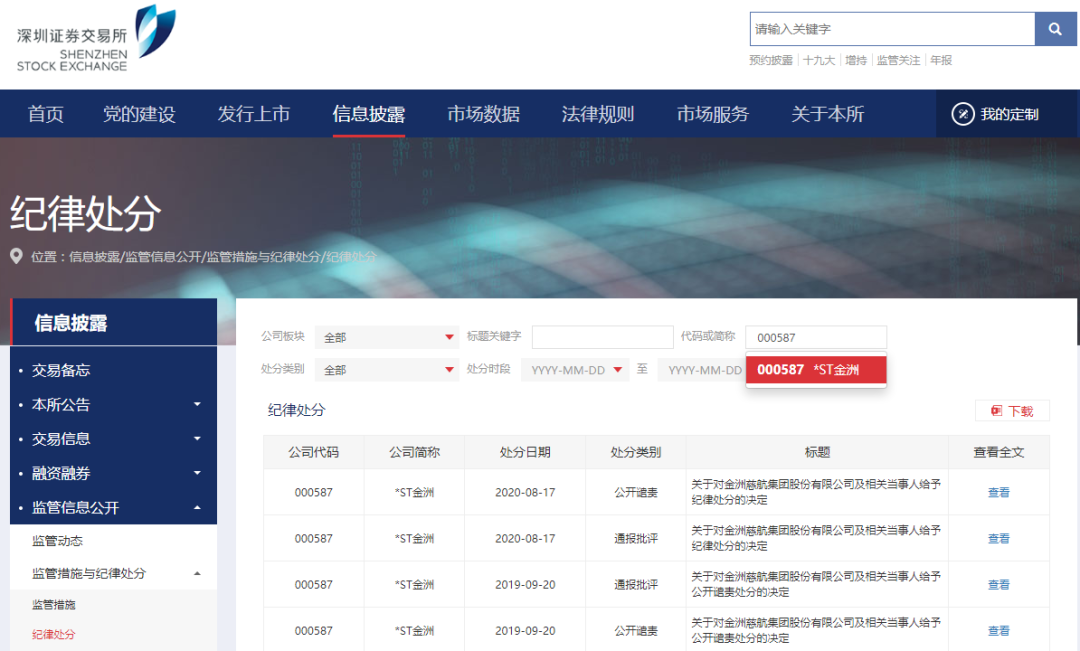Select the 000587 *ST金洲 suggestion
Viewport: 1080px width, 651px height.
click(815, 370)
